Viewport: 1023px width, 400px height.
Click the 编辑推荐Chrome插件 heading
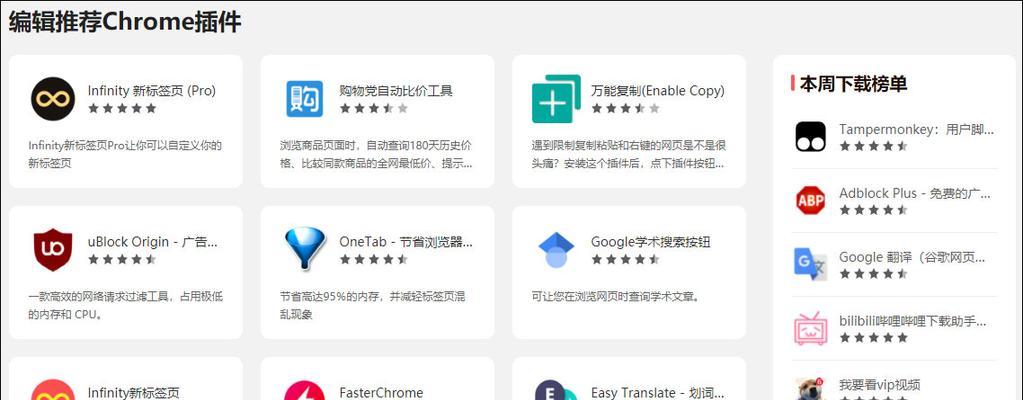125,22
